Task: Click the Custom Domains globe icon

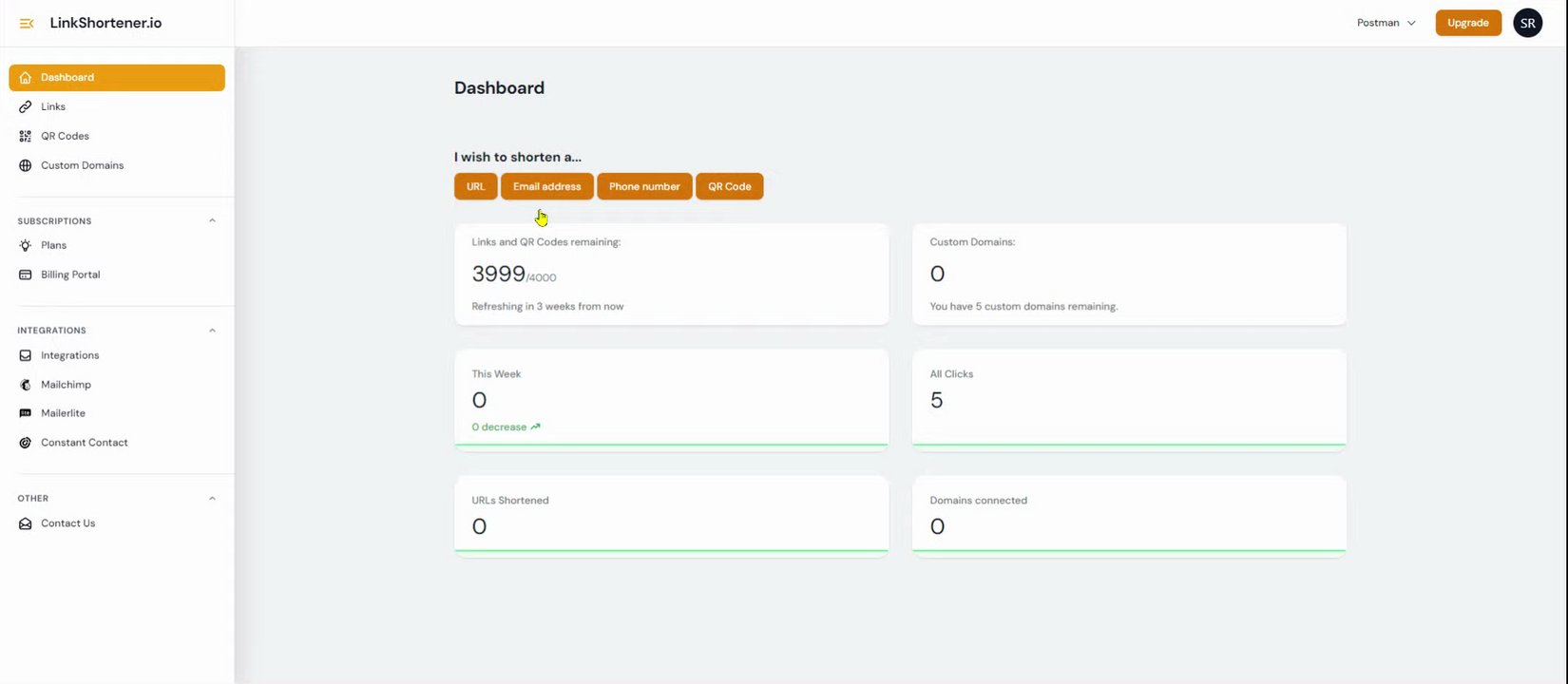Action: pyautogui.click(x=26, y=166)
